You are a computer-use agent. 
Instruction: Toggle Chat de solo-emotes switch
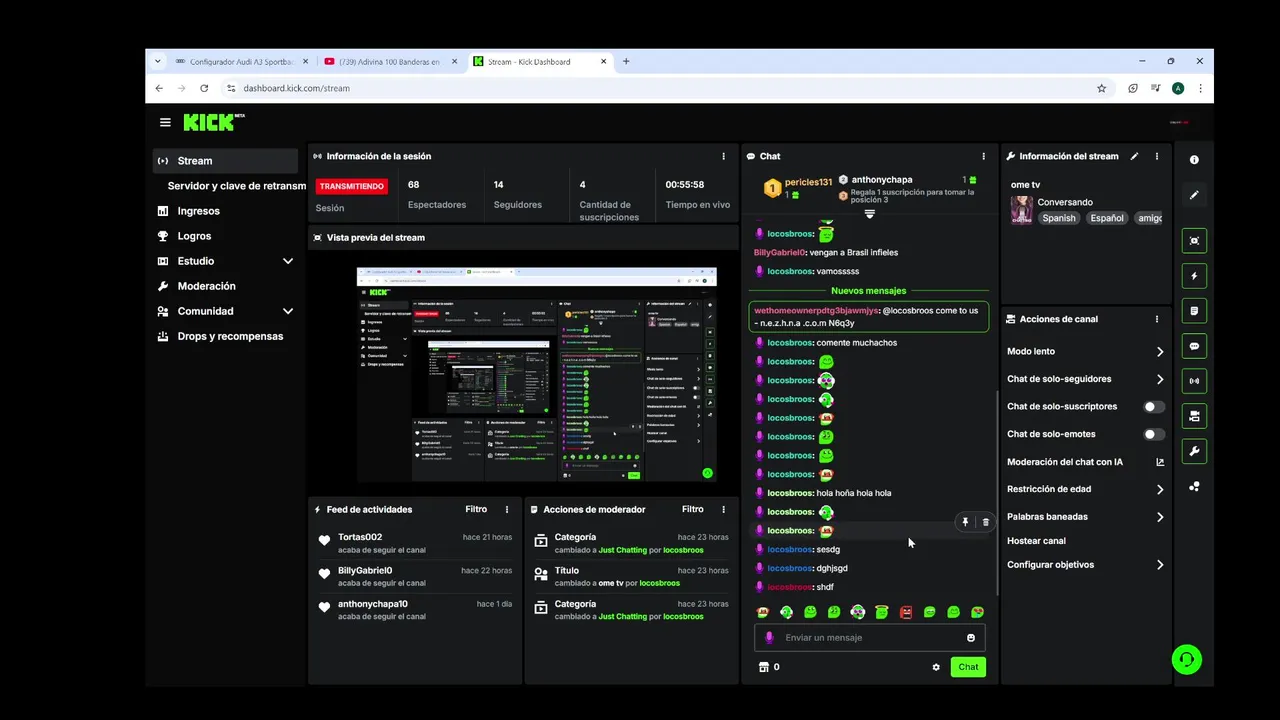(x=1154, y=434)
